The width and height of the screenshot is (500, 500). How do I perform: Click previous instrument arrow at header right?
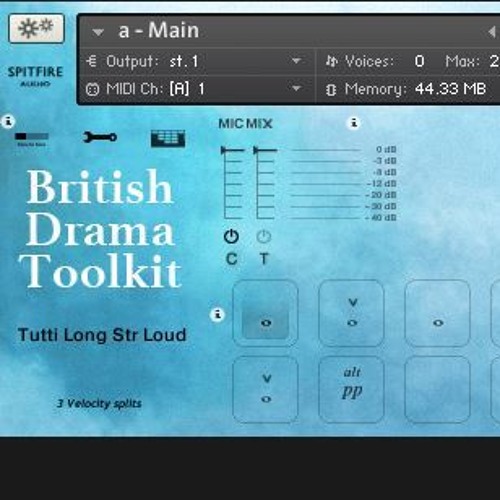pyautogui.click(x=491, y=32)
